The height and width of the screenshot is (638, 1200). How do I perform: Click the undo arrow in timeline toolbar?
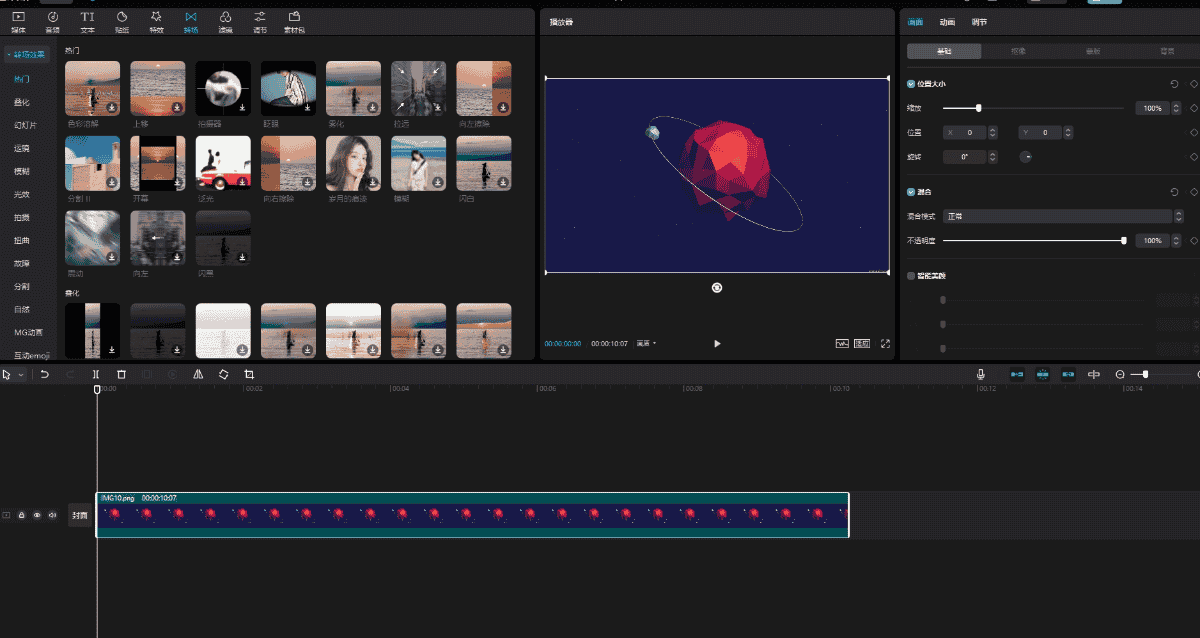[x=45, y=374]
